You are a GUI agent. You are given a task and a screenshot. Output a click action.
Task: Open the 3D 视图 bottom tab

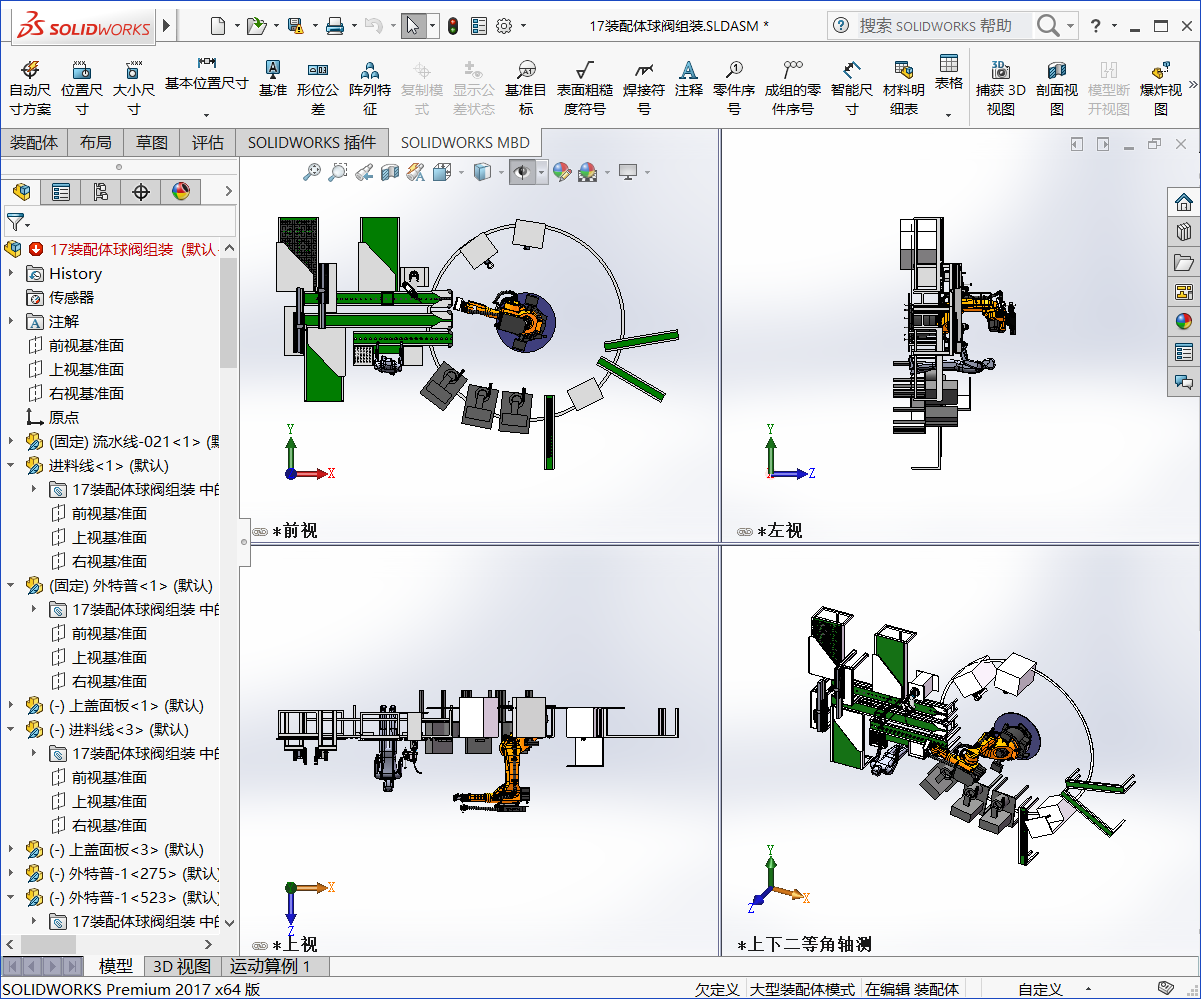tap(181, 966)
